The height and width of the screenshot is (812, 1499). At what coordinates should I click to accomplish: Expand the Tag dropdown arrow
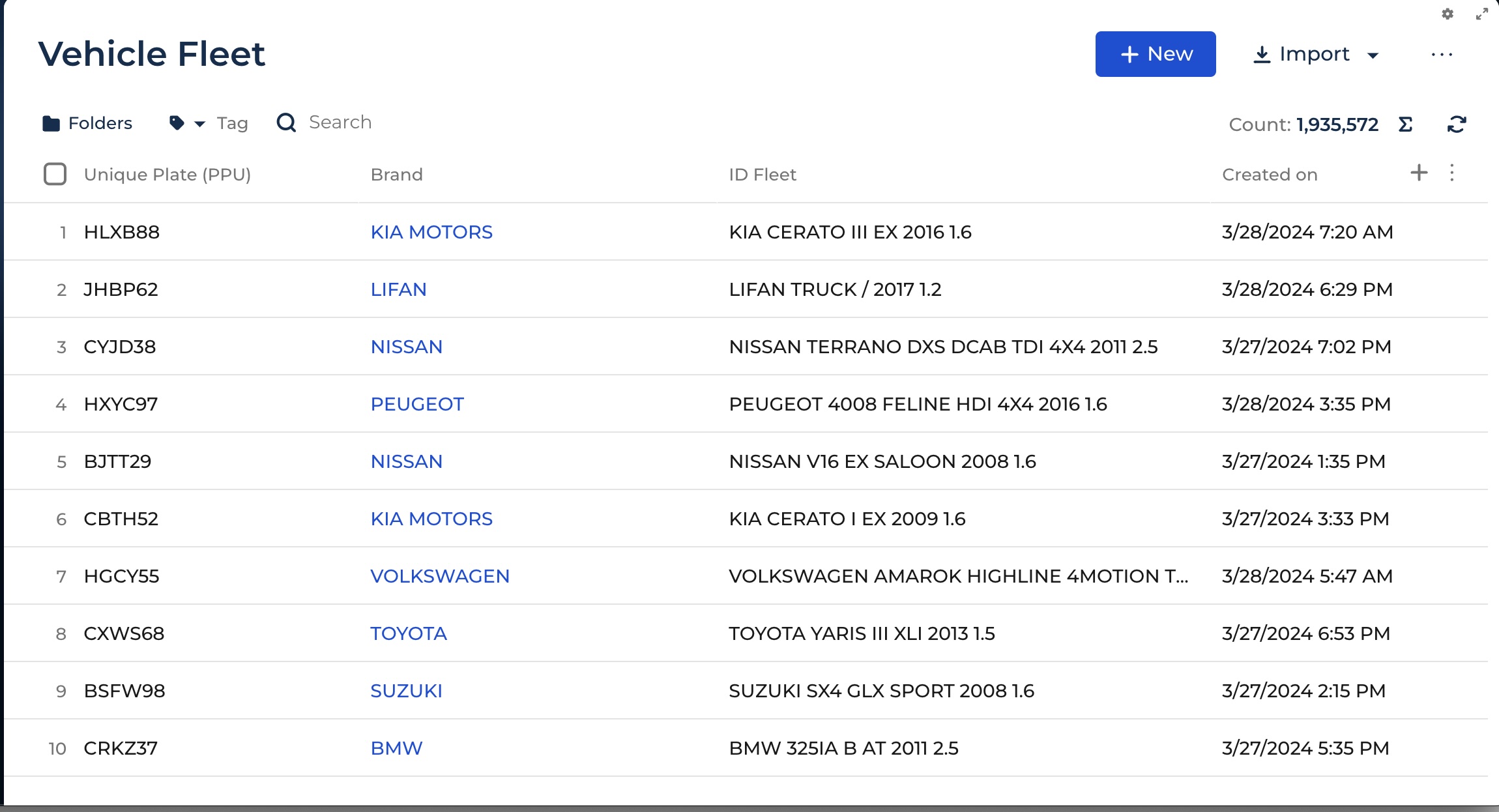pyautogui.click(x=200, y=124)
